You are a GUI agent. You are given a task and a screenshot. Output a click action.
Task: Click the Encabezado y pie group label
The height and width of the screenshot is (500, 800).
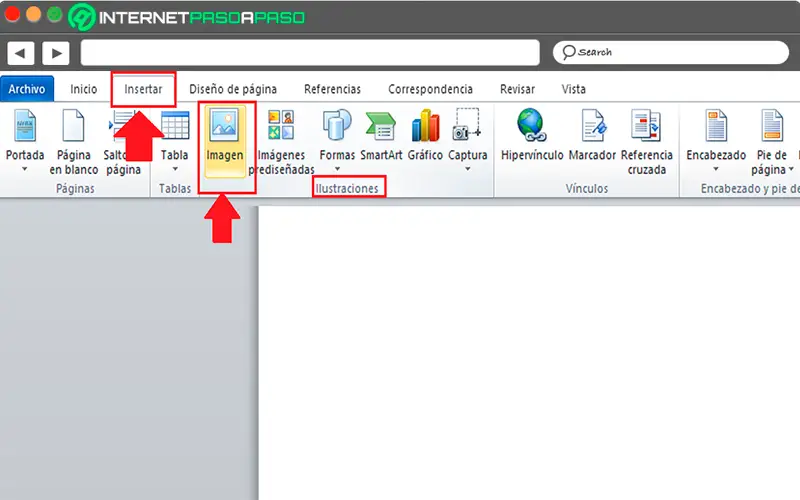tap(750, 188)
